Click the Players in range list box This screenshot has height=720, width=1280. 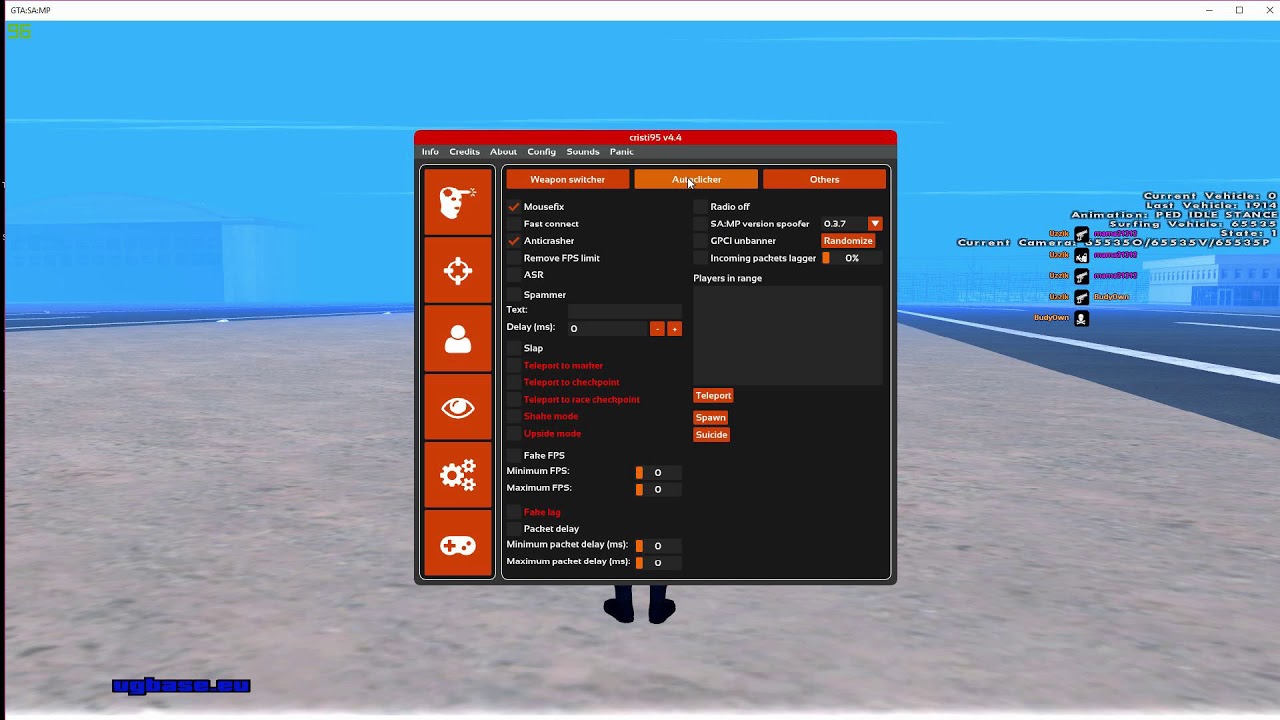[788, 335]
